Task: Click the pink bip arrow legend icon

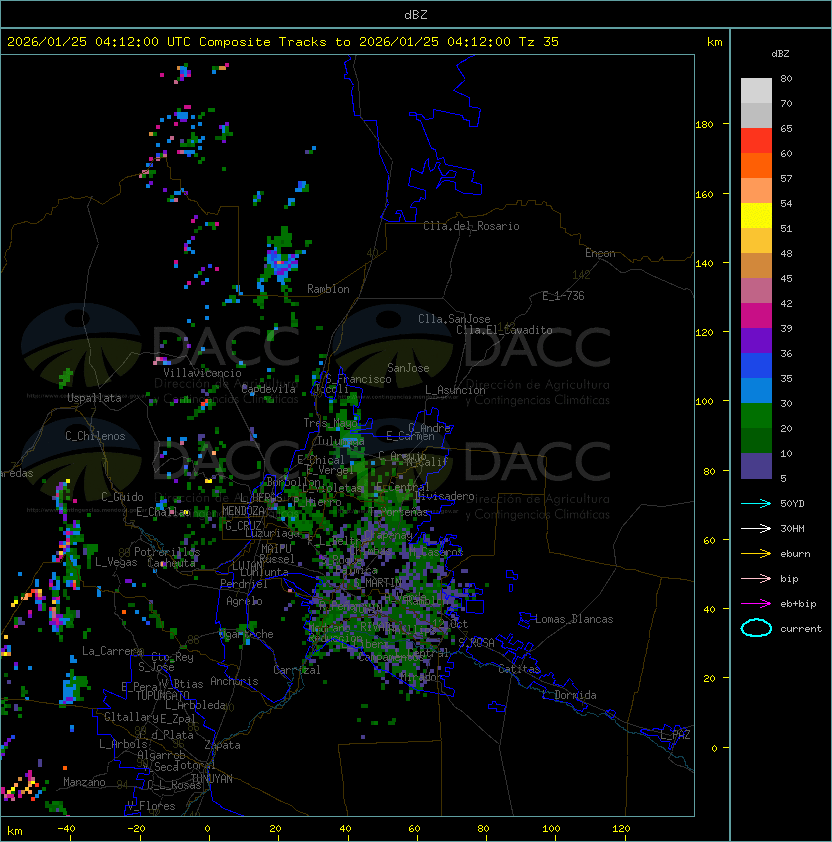Action: click(x=756, y=578)
